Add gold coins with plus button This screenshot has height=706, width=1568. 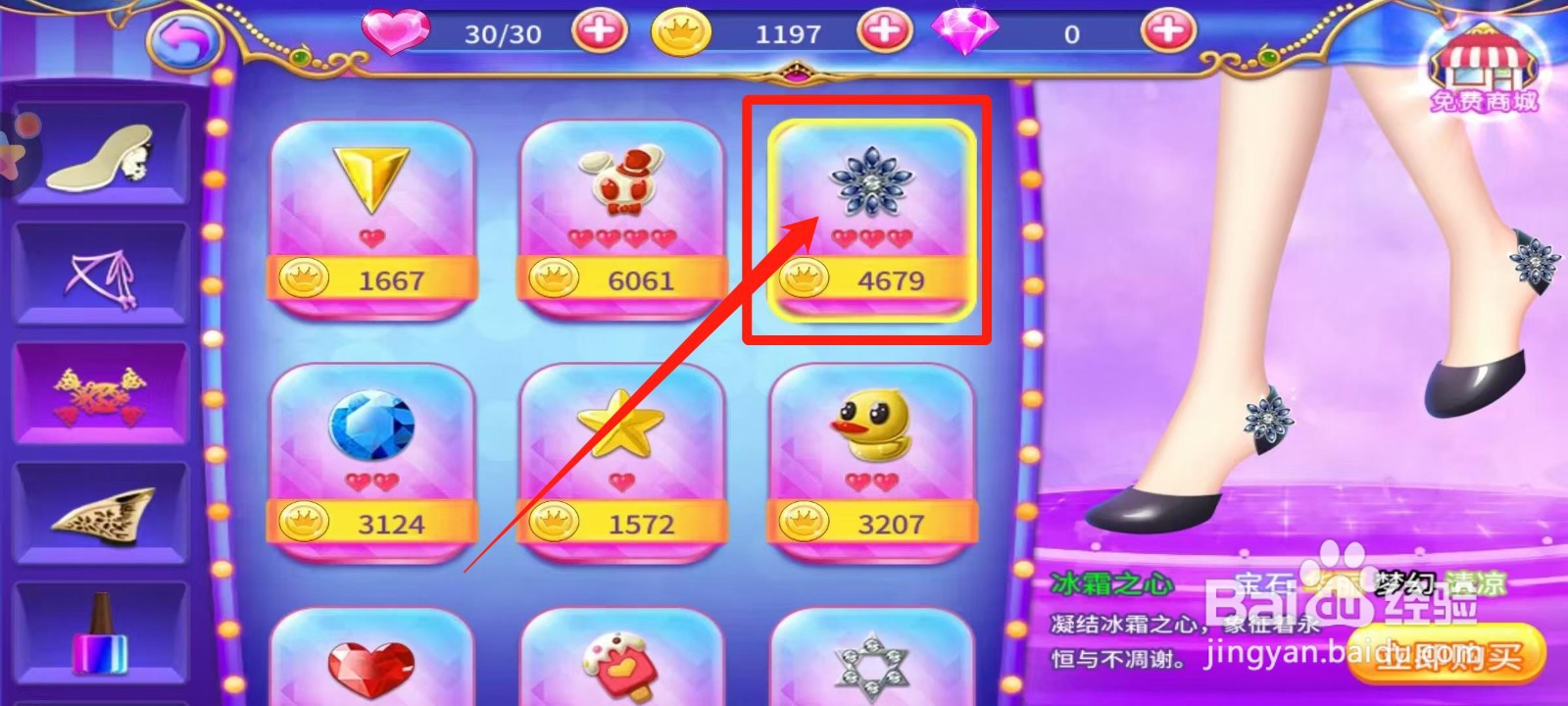click(884, 31)
